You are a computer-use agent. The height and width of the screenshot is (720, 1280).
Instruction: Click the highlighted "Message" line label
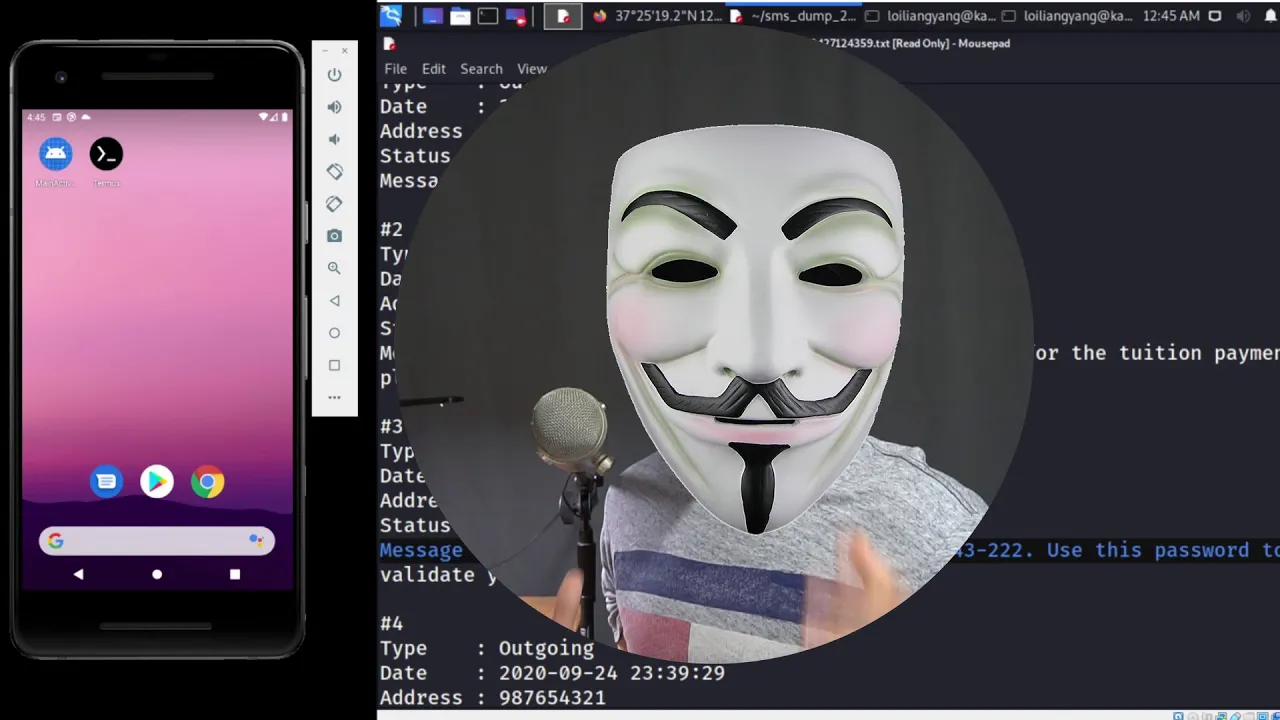pyautogui.click(x=421, y=551)
